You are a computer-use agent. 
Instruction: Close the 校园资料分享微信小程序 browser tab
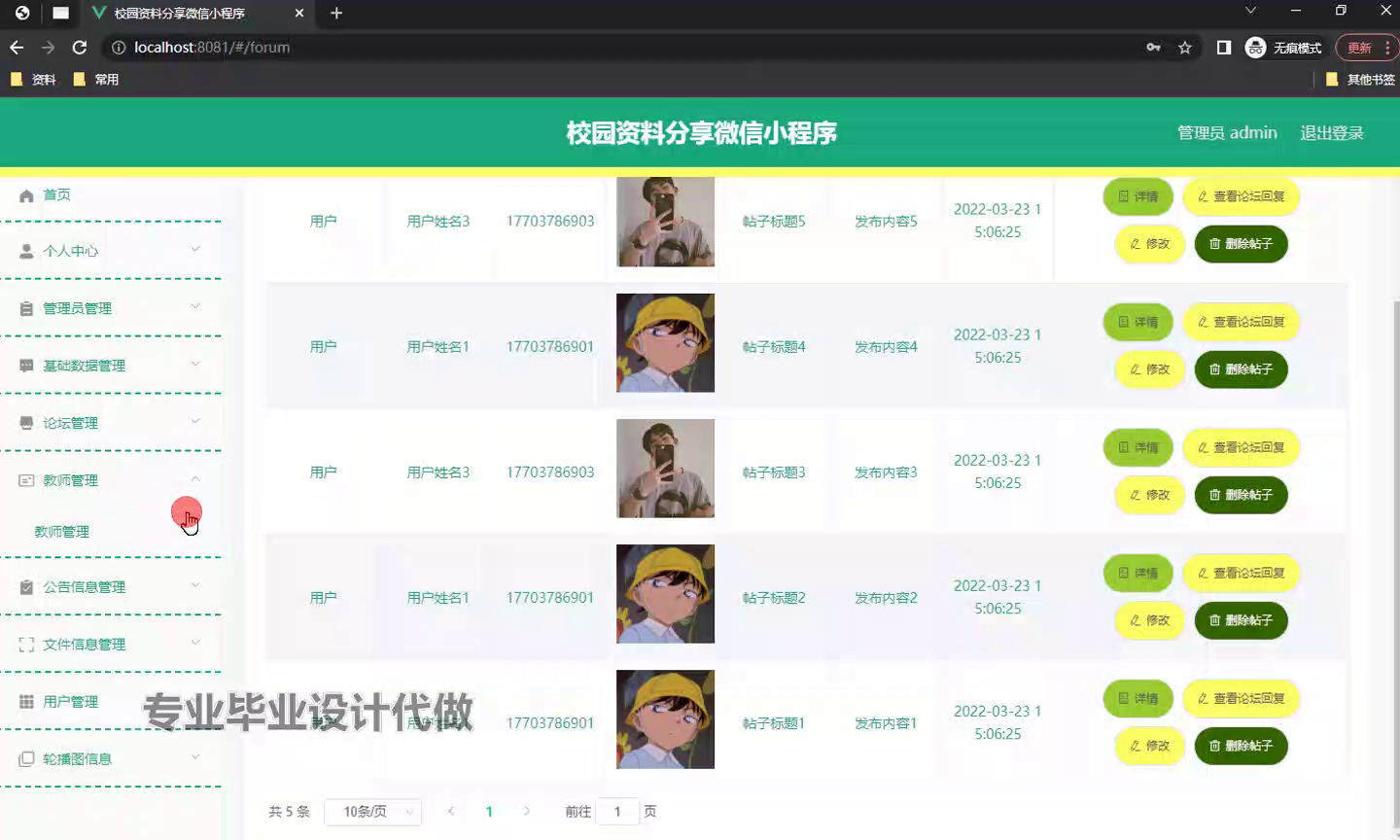click(x=299, y=13)
